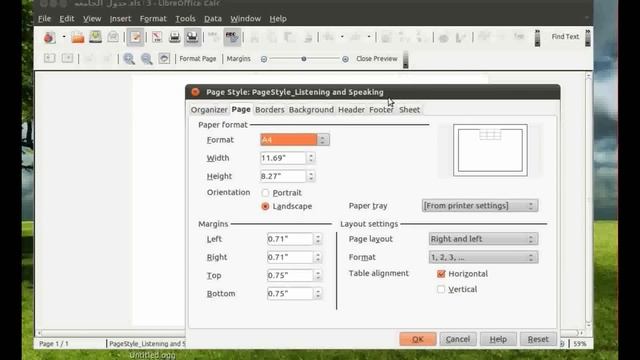640x360 pixels.
Task: Open the Help menu
Action: tap(278, 19)
